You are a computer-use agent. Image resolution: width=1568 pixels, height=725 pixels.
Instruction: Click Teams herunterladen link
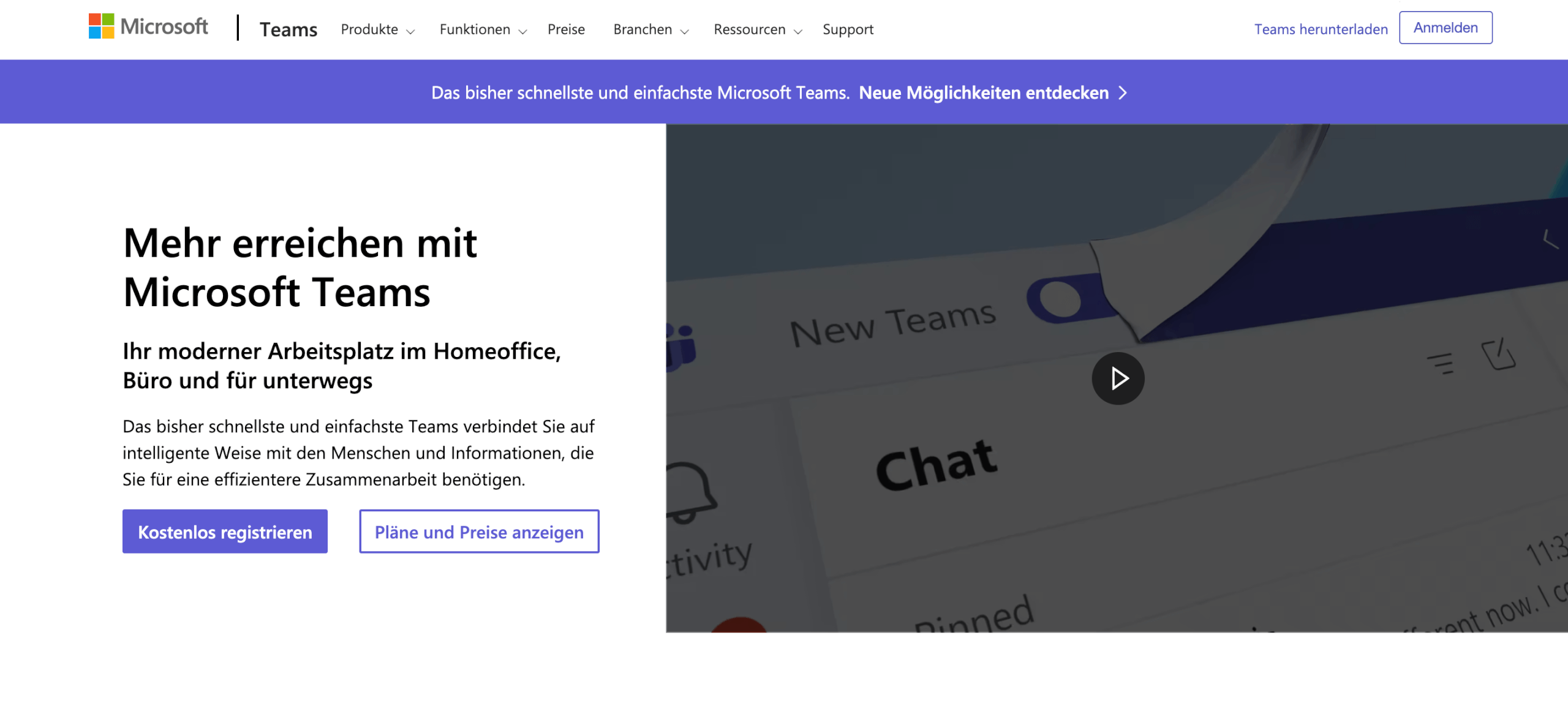click(x=1321, y=29)
